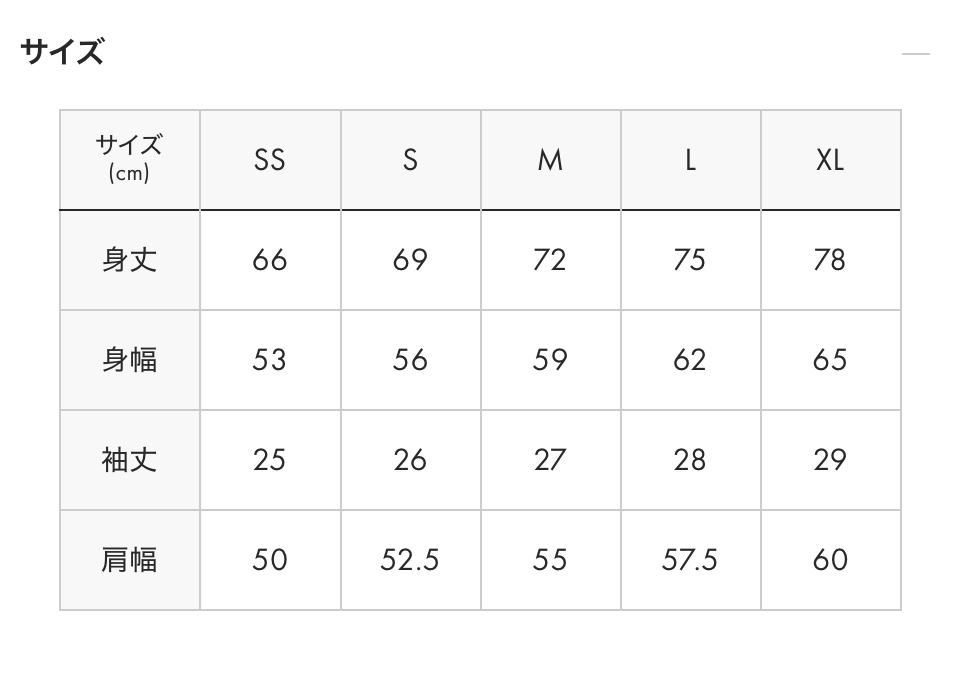Image resolution: width=970 pixels, height=699 pixels.
Task: Collapse the サイズ section with minus icon
Action: tap(915, 53)
